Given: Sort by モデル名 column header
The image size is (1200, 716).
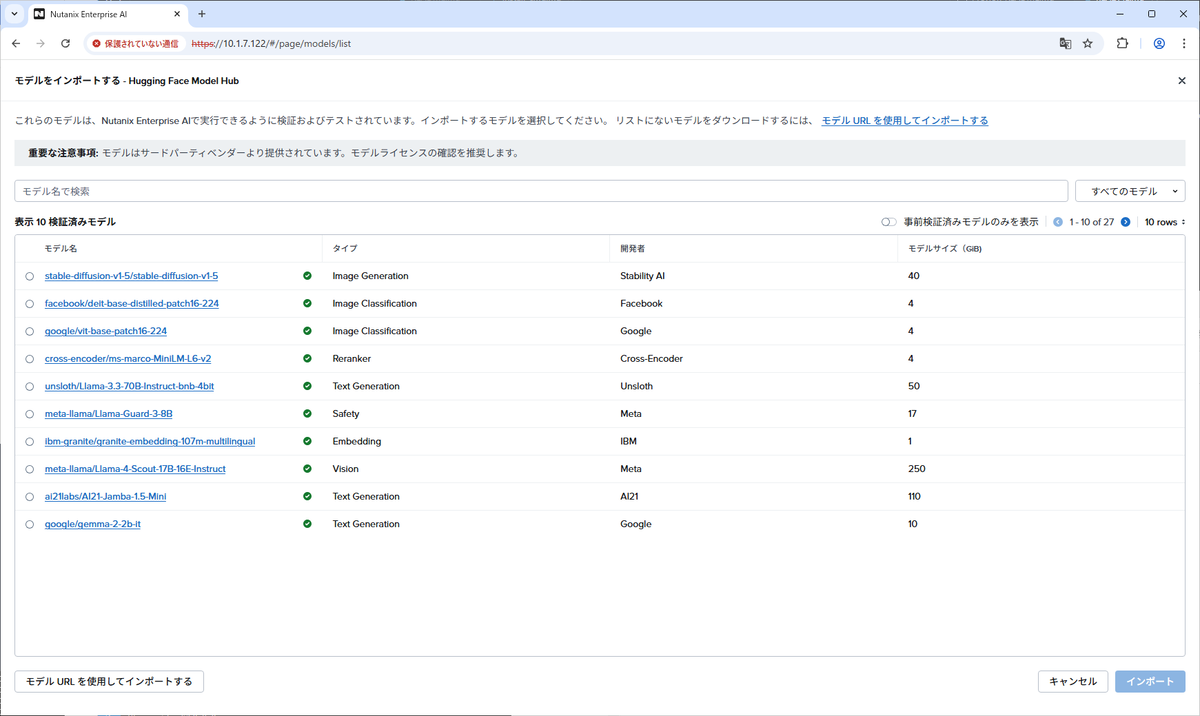Looking at the screenshot, I should point(61,248).
